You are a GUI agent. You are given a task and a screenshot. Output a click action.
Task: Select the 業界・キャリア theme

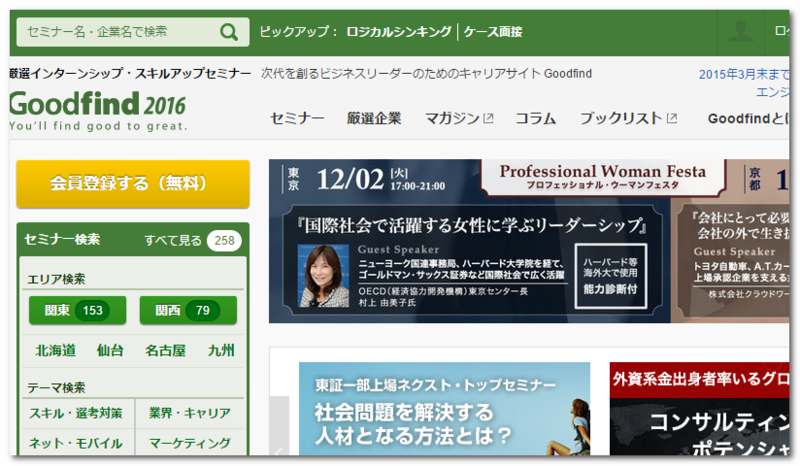[x=190, y=413]
